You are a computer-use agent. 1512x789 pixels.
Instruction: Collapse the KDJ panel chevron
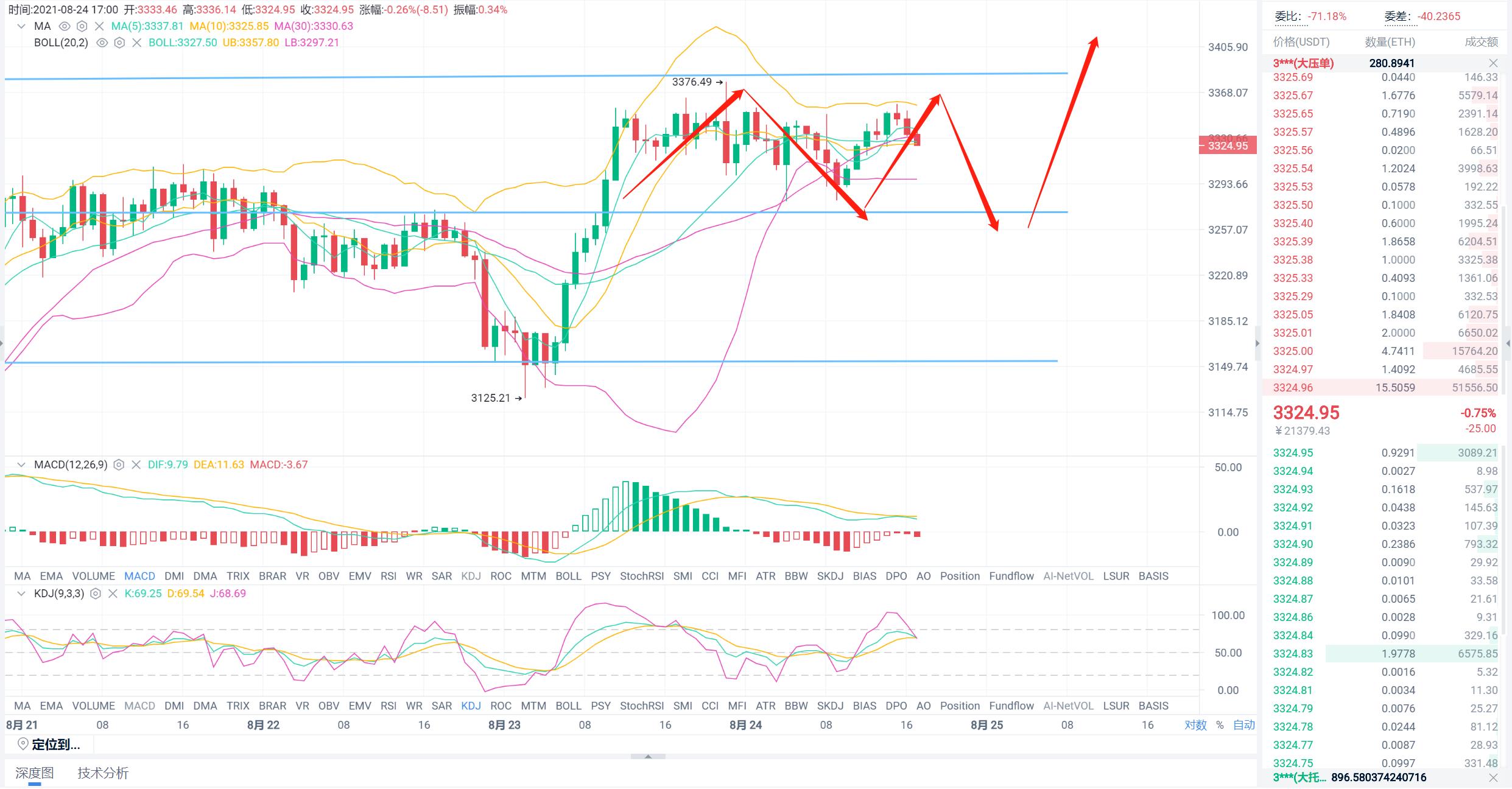(x=21, y=594)
